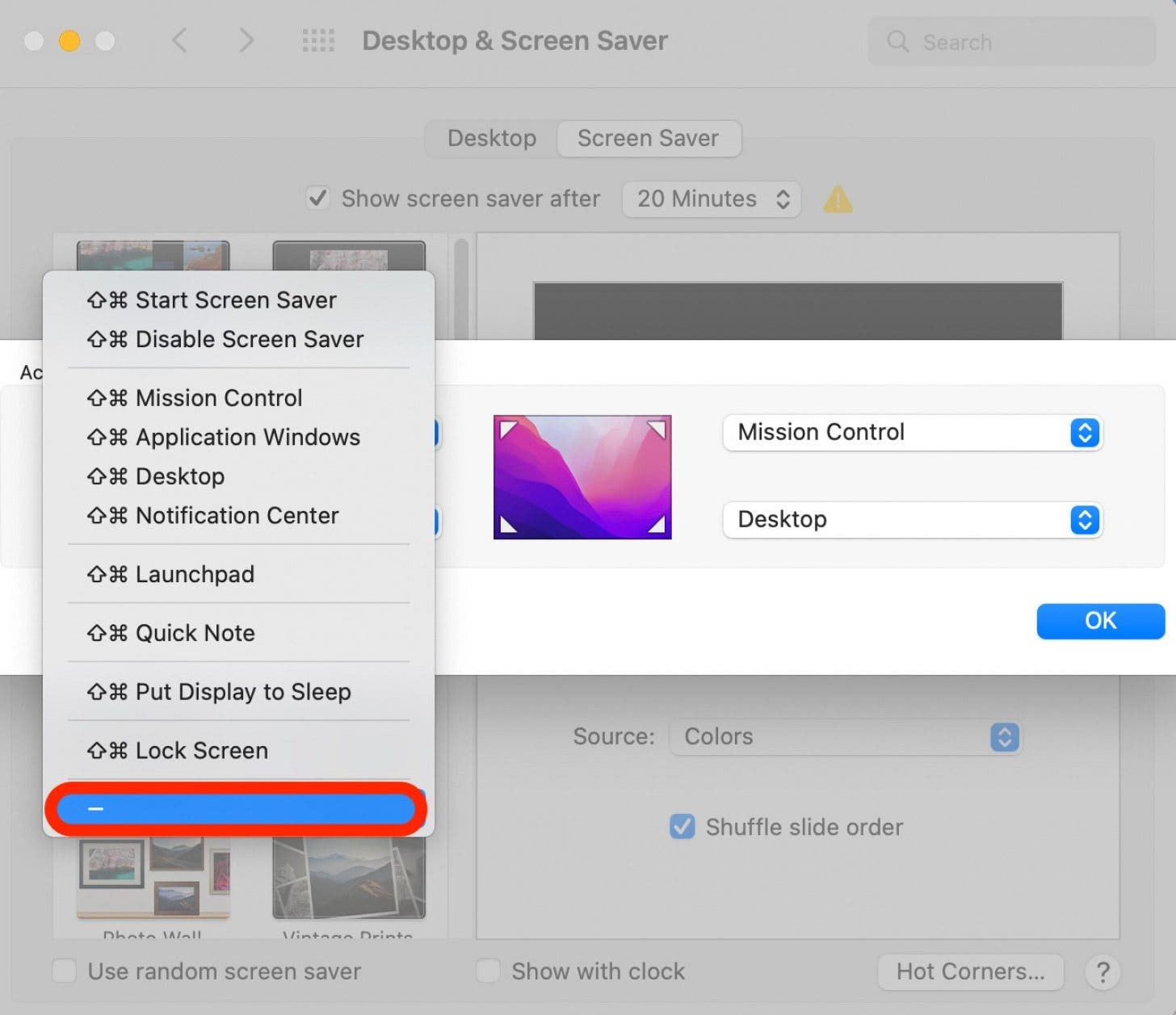Screen dimensions: 1176x1015
Task: Toggle Shuffle slide order
Action: (x=682, y=826)
